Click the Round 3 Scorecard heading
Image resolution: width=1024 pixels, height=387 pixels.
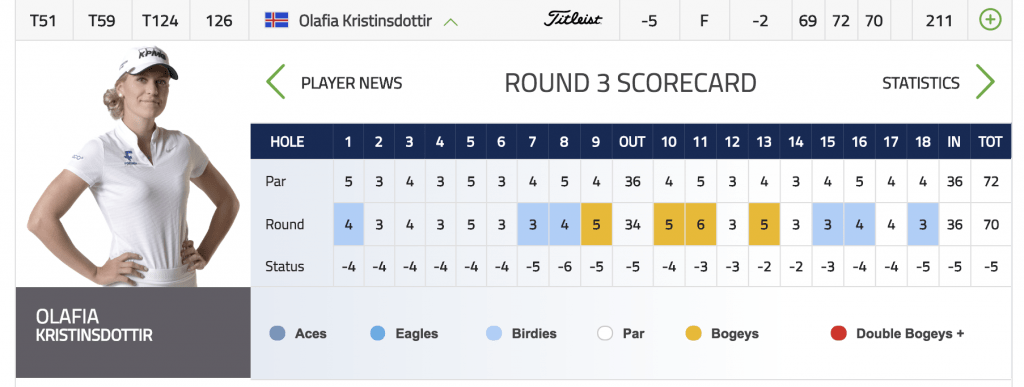tap(630, 84)
